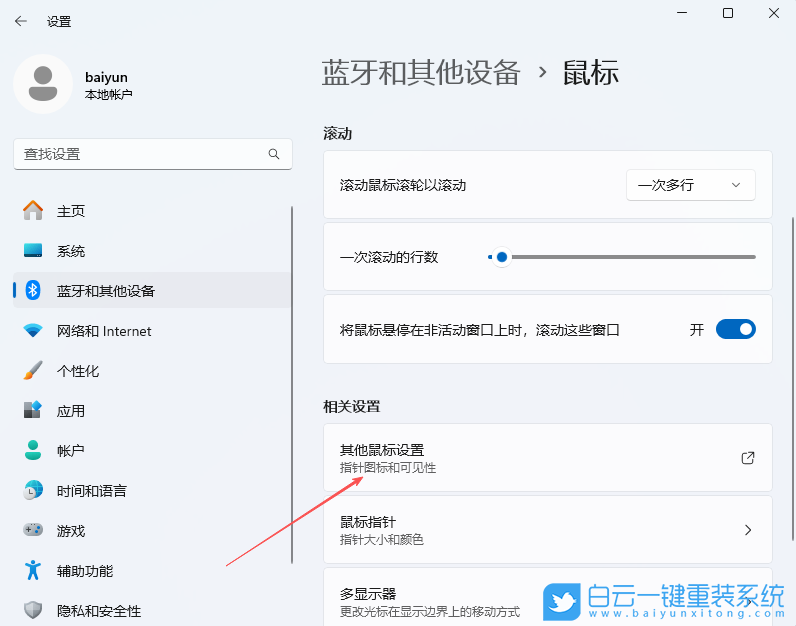Click the gamepad icon next to 游戏
Screen dimensions: 796x626
[33, 530]
